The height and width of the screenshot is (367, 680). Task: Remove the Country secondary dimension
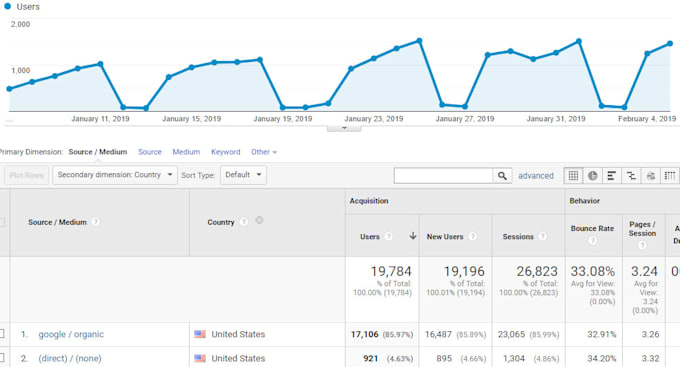click(x=259, y=220)
